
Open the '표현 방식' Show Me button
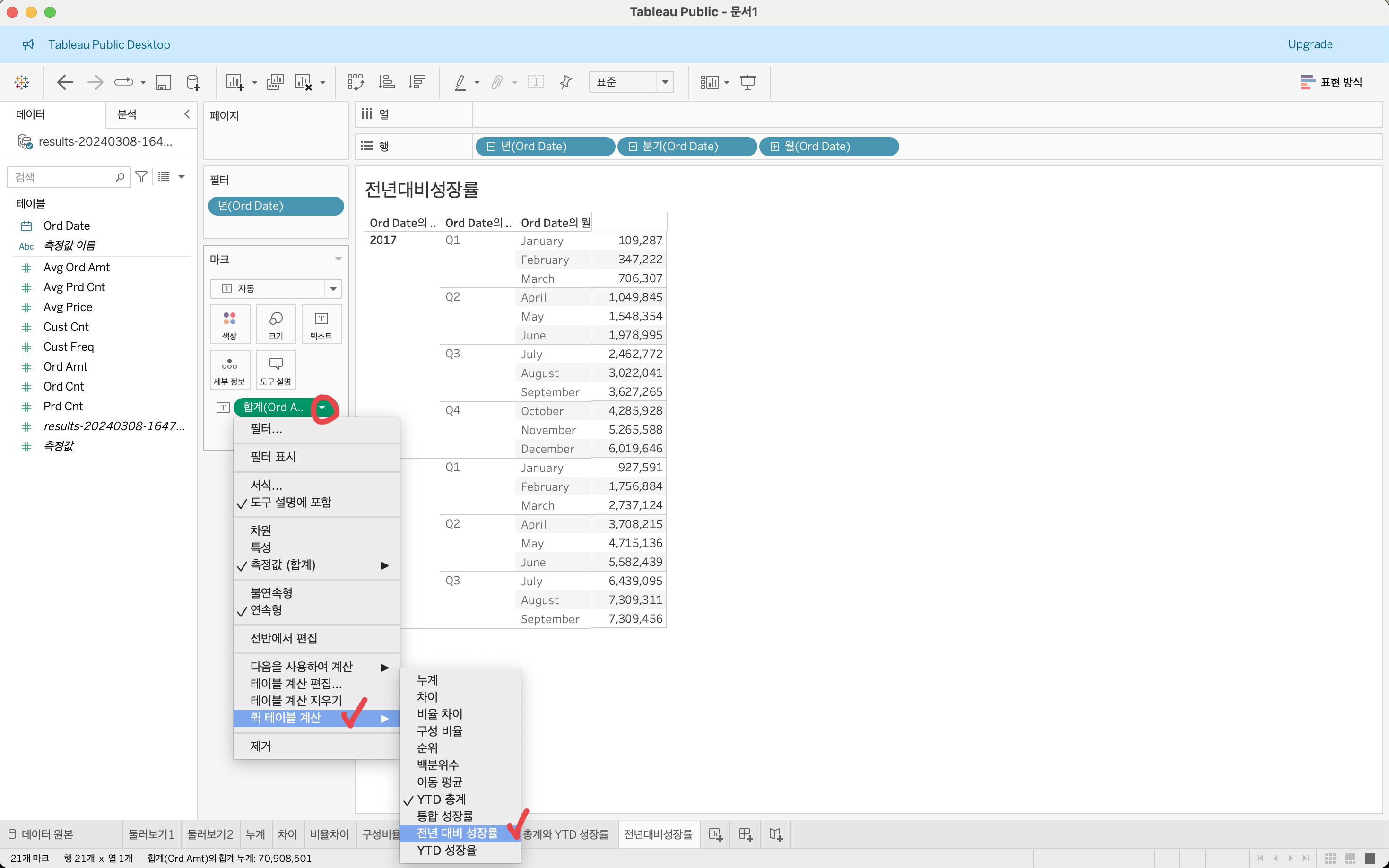click(x=1332, y=82)
